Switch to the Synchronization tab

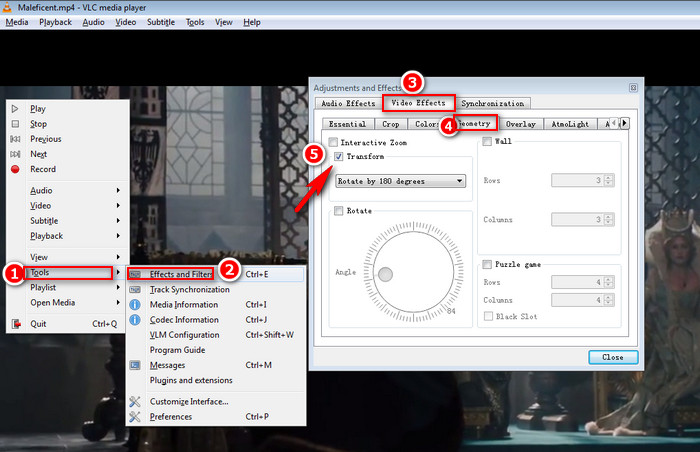(493, 104)
